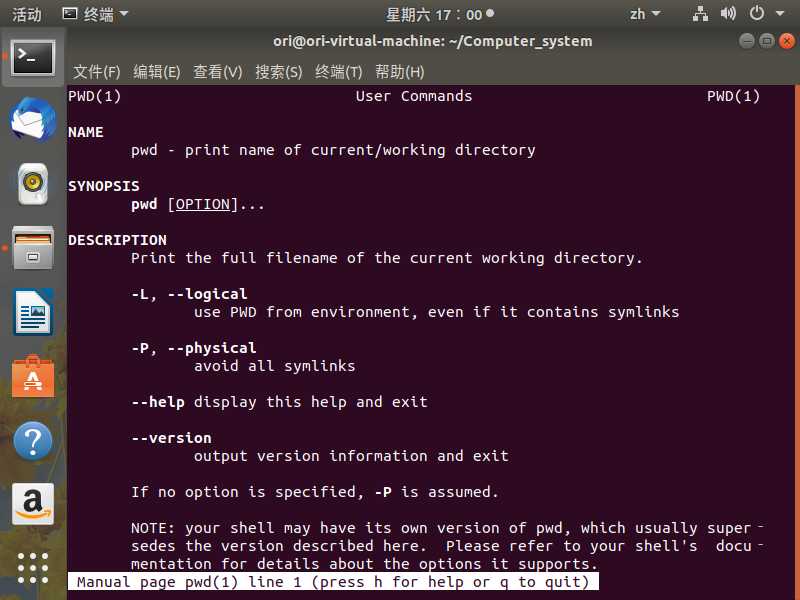Open the Files manager dock icon
The width and height of the screenshot is (800, 600).
point(33,248)
